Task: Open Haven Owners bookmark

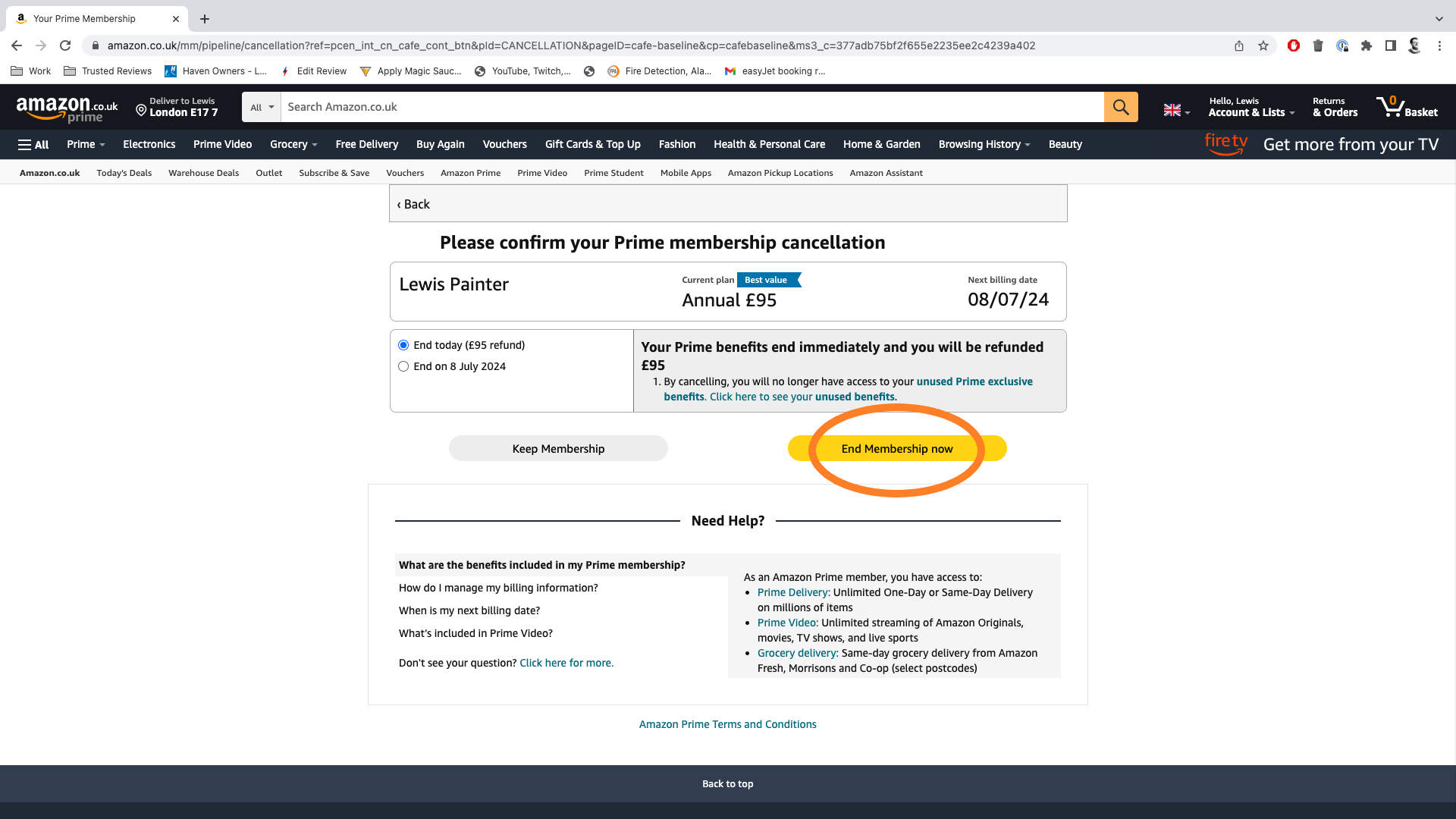Action: pyautogui.click(x=215, y=71)
